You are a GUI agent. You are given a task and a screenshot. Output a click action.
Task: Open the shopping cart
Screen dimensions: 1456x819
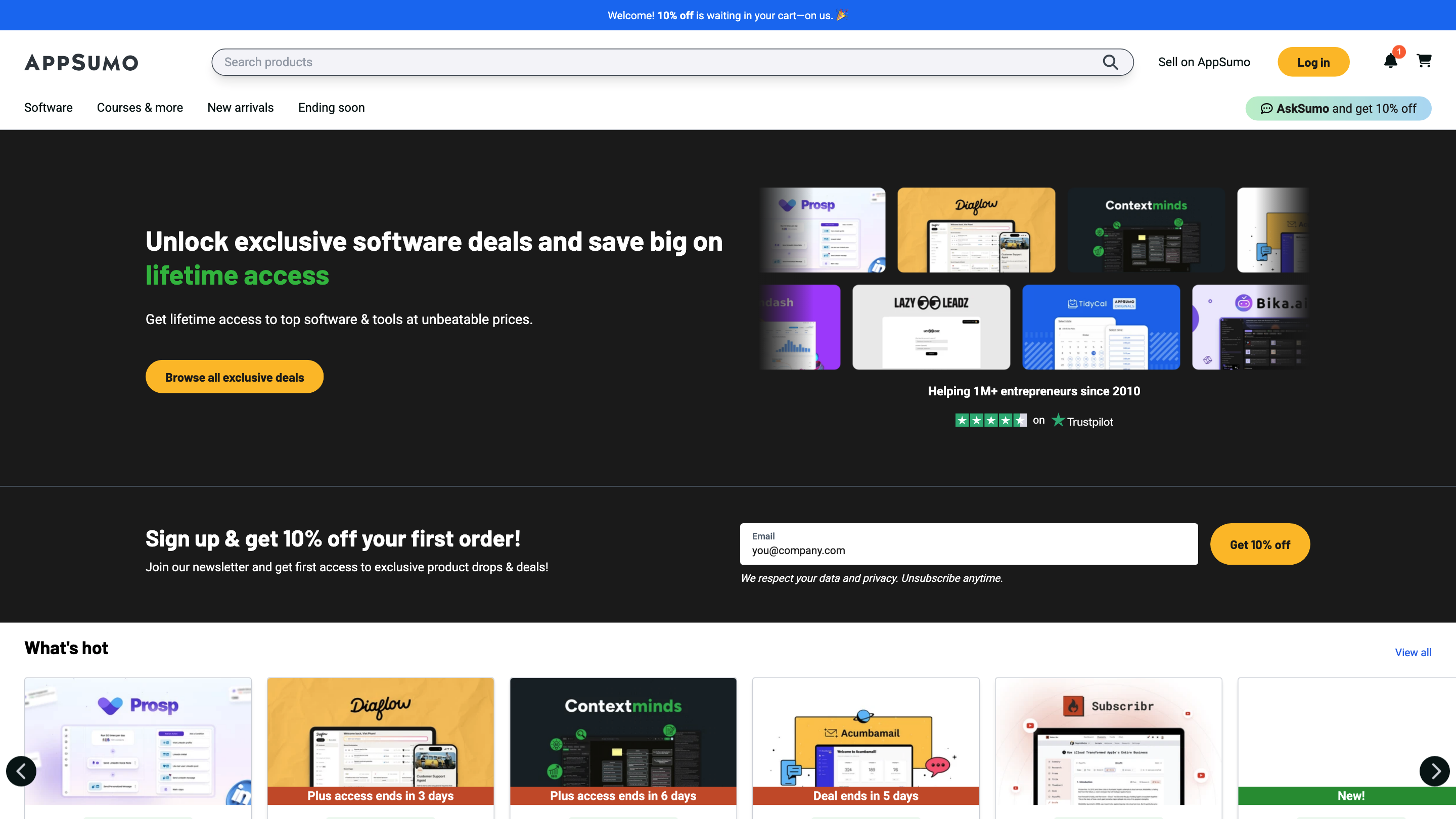tap(1424, 61)
